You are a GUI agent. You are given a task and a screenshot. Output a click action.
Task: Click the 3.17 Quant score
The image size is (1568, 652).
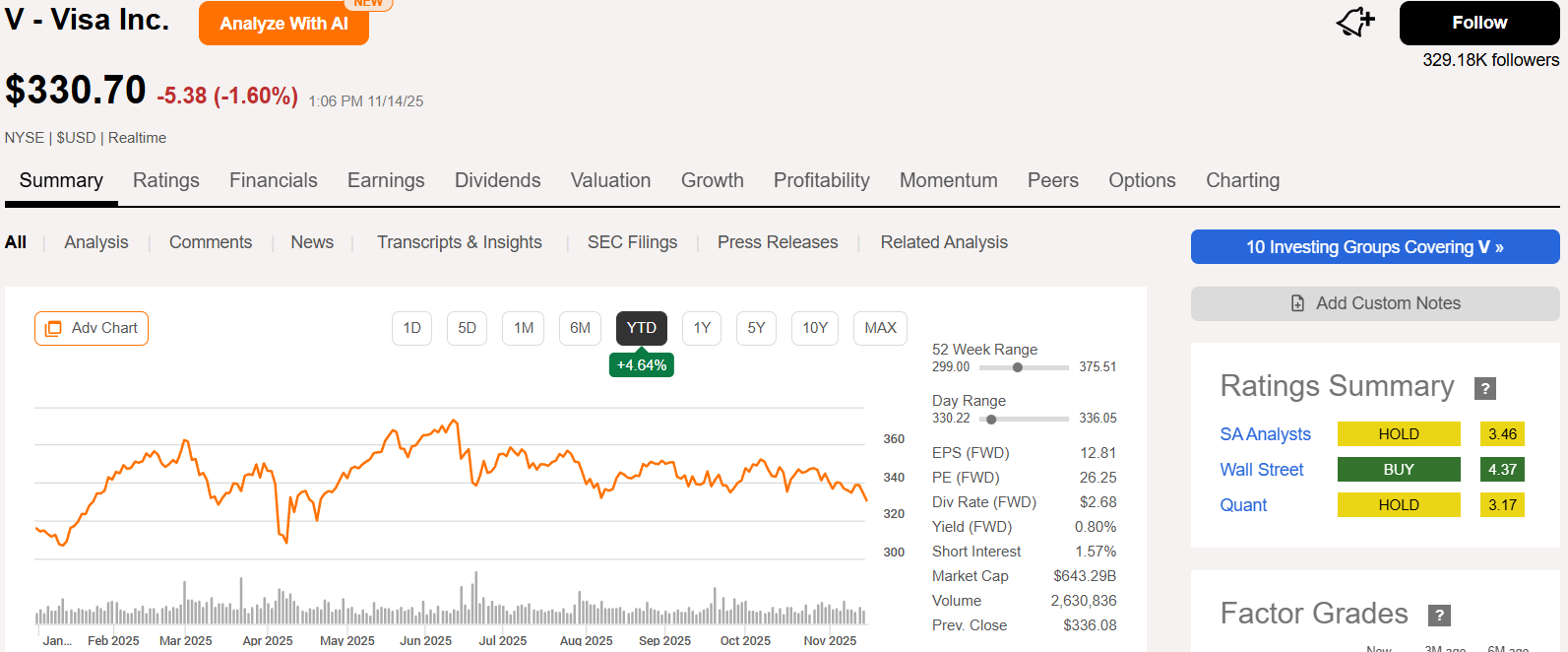(1502, 505)
